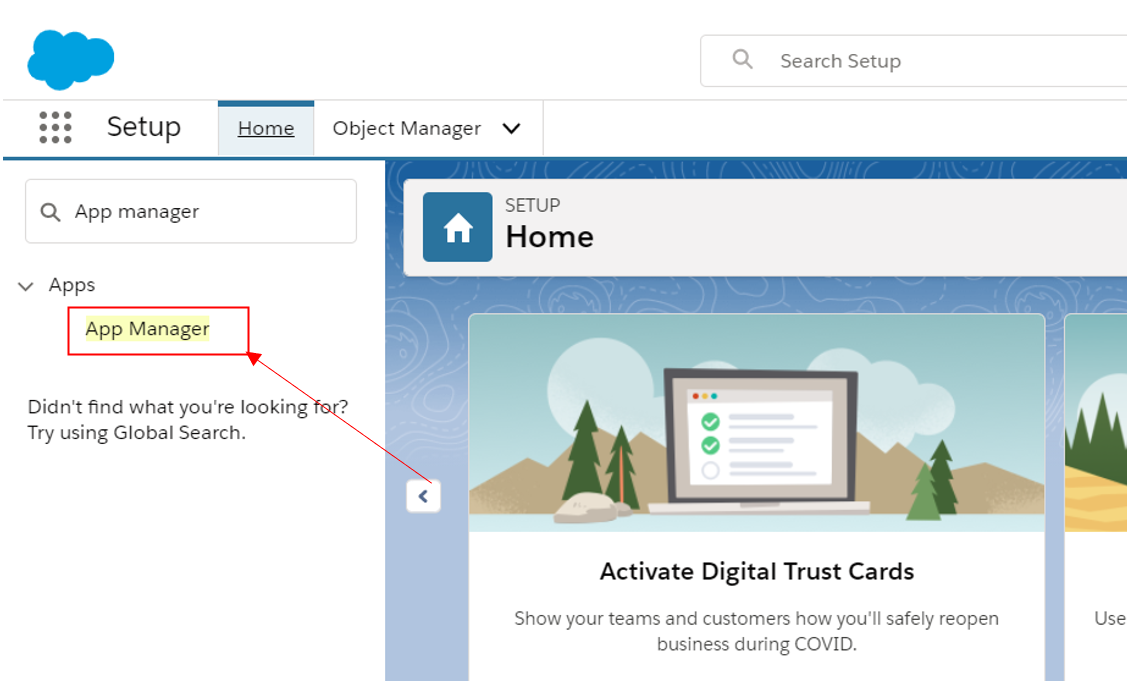Click the Setup Home house icon

tap(458, 227)
